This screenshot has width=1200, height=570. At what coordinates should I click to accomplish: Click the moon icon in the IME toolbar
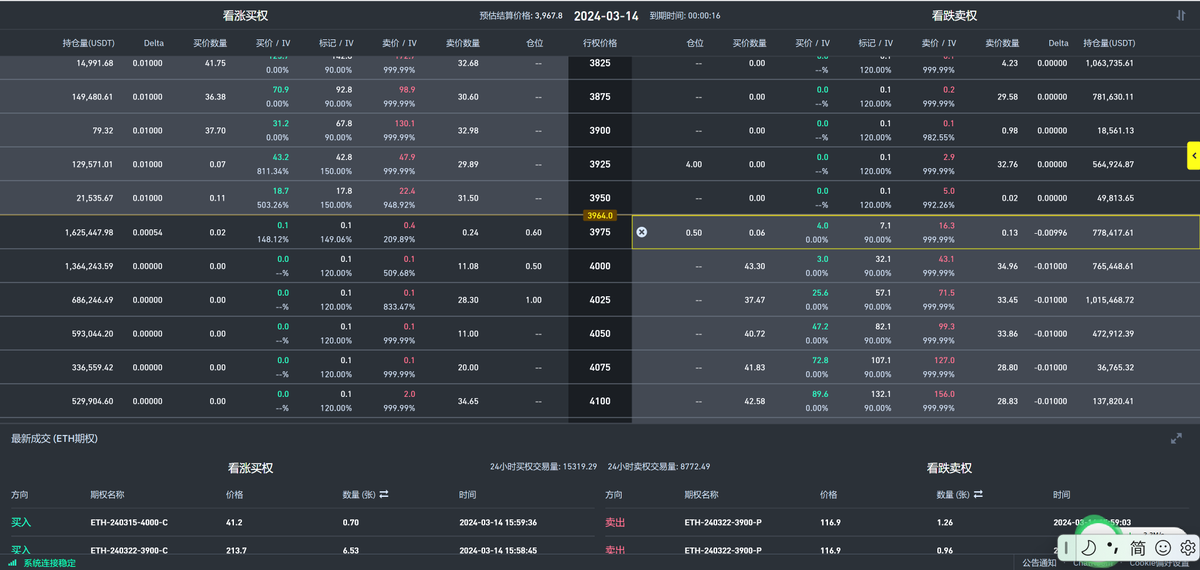[x=1088, y=548]
